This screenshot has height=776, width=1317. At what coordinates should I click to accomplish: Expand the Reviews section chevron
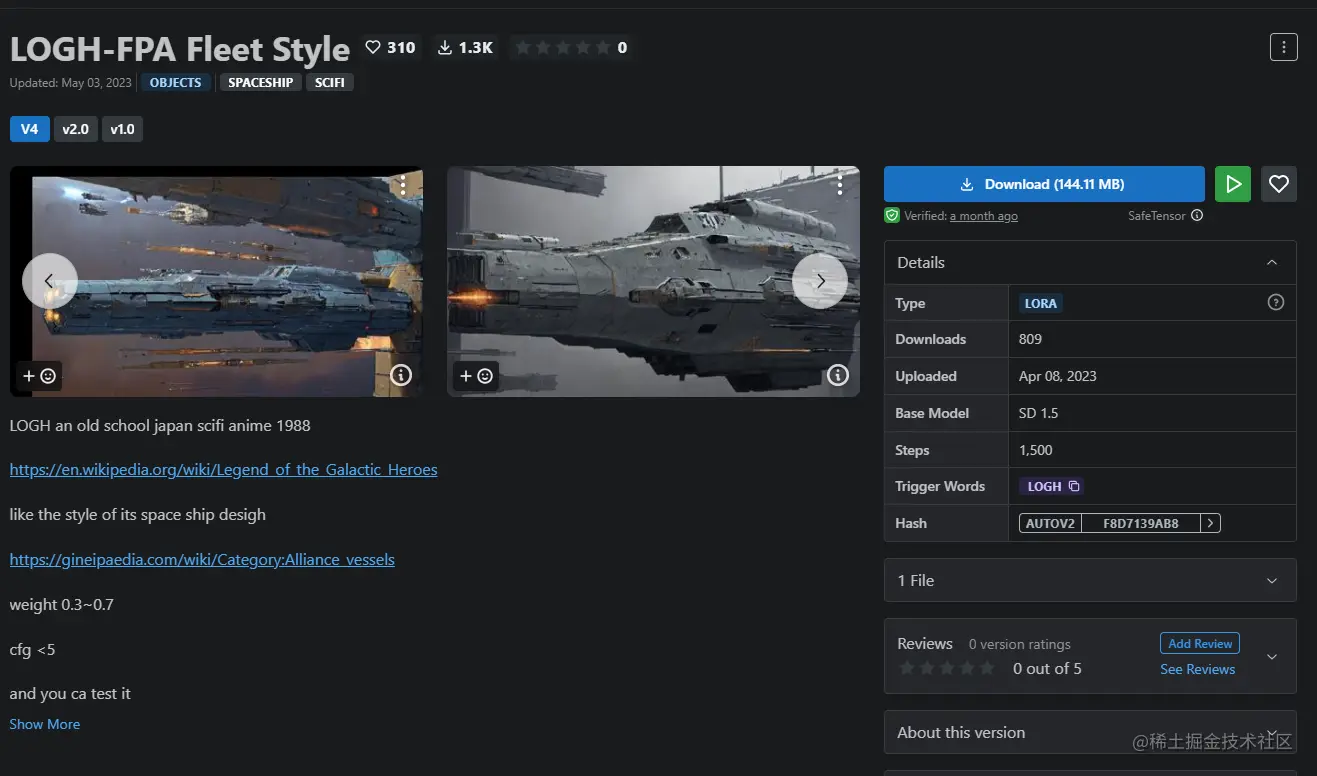[x=1272, y=657]
